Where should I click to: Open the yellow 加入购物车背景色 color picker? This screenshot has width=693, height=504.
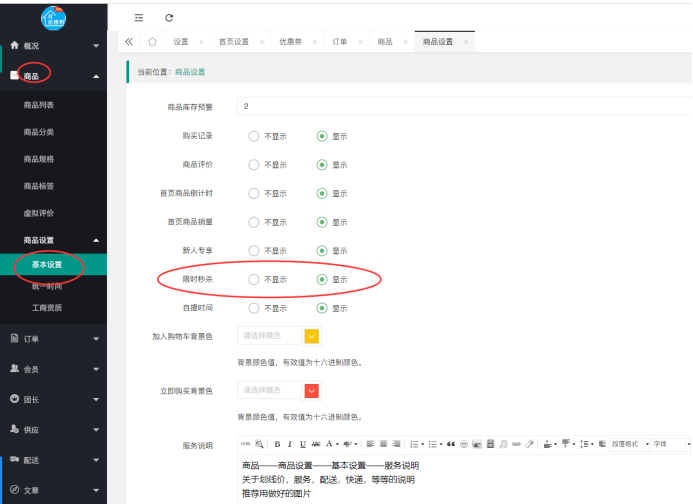tap(310, 337)
